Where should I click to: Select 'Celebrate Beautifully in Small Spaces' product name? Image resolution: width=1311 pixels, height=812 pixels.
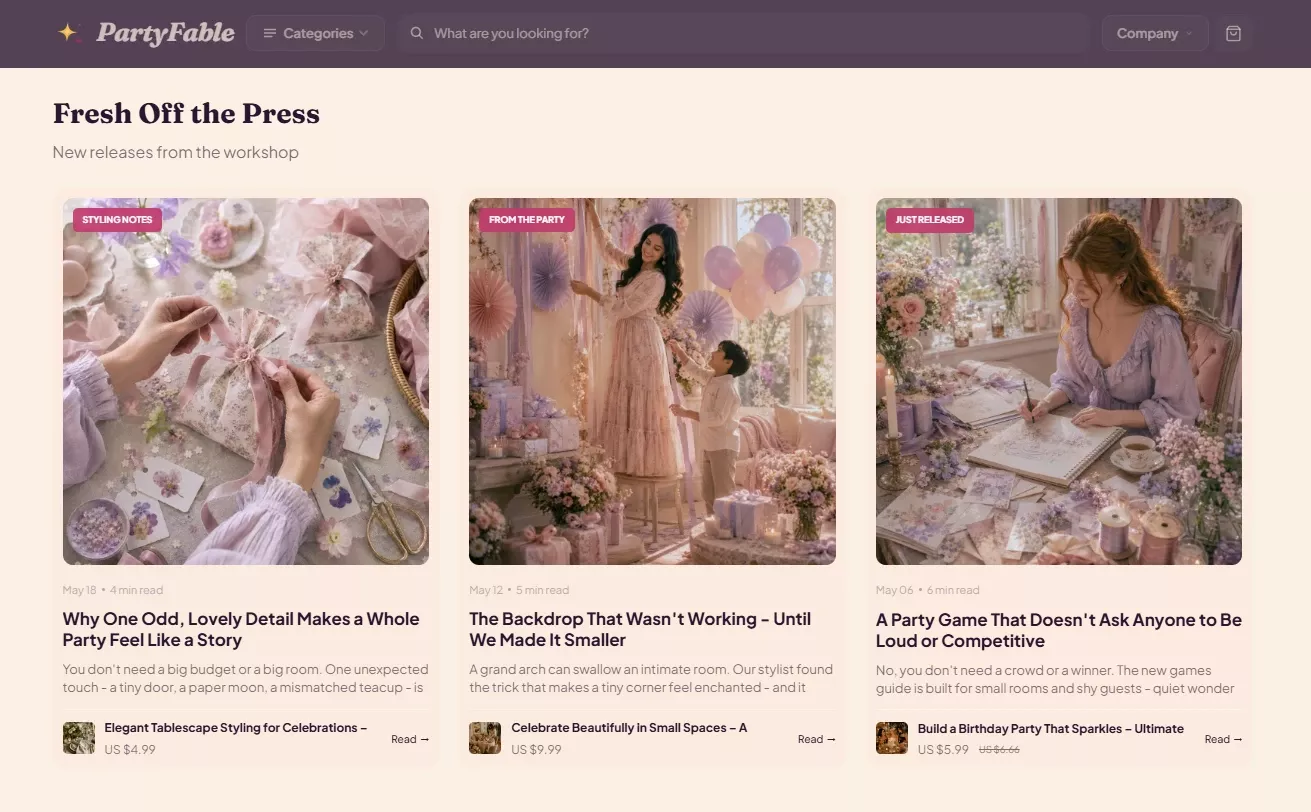coord(629,728)
